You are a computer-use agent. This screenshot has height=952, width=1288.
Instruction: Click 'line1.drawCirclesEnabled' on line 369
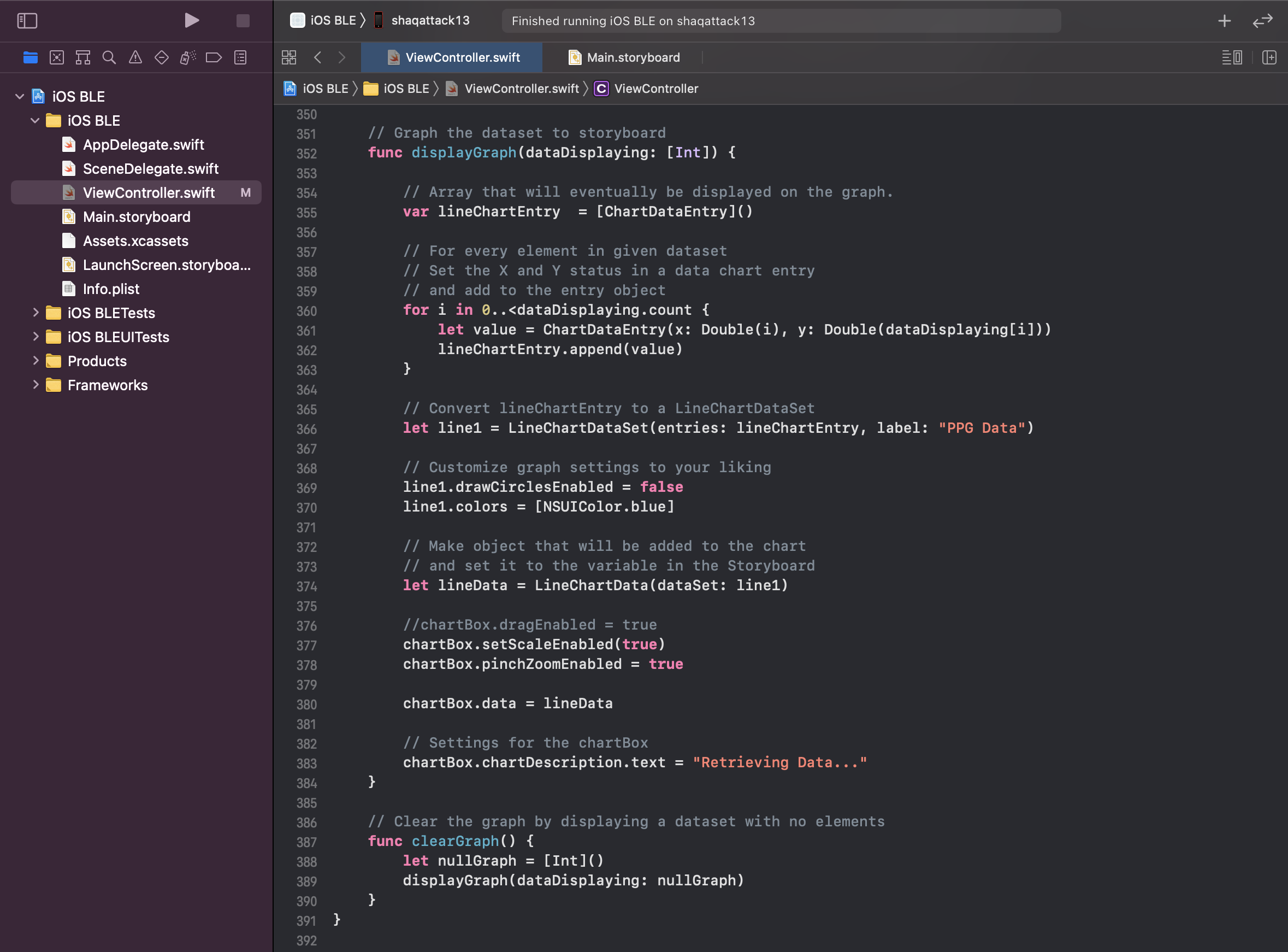508,487
